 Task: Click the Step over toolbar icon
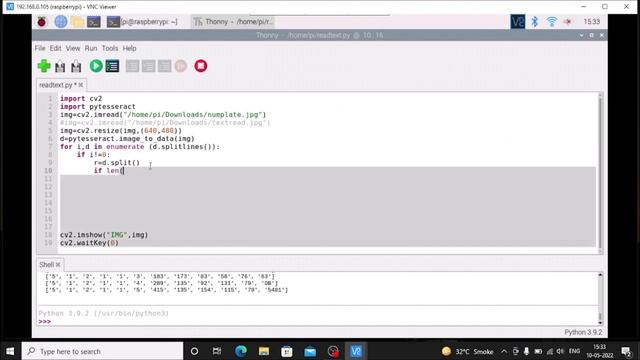(x=132, y=66)
